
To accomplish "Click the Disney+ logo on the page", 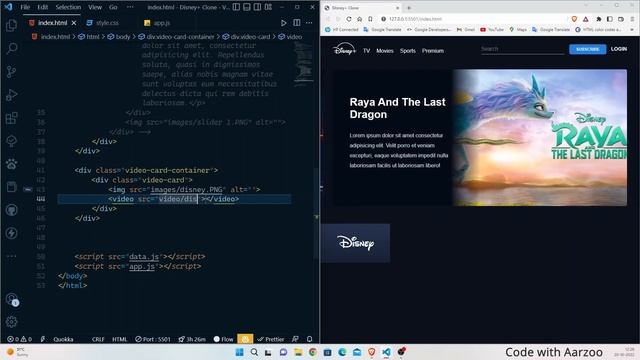I will click(x=344, y=49).
